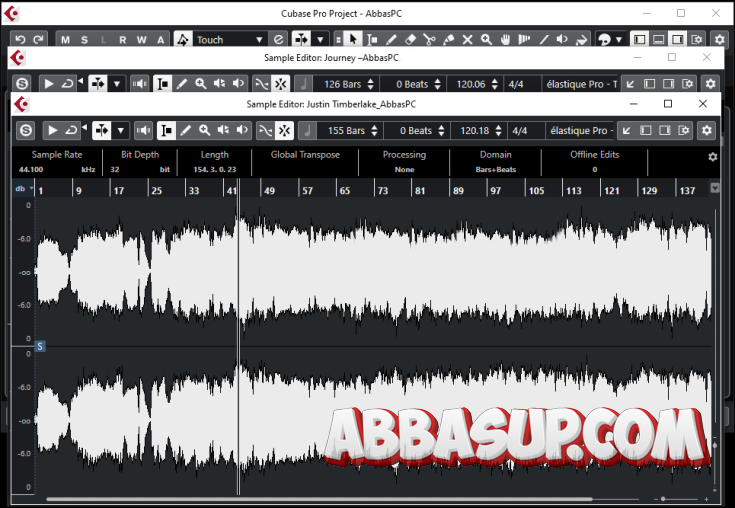Step the 0 Beats value in Justin Timberlake editor

[x=441, y=130]
